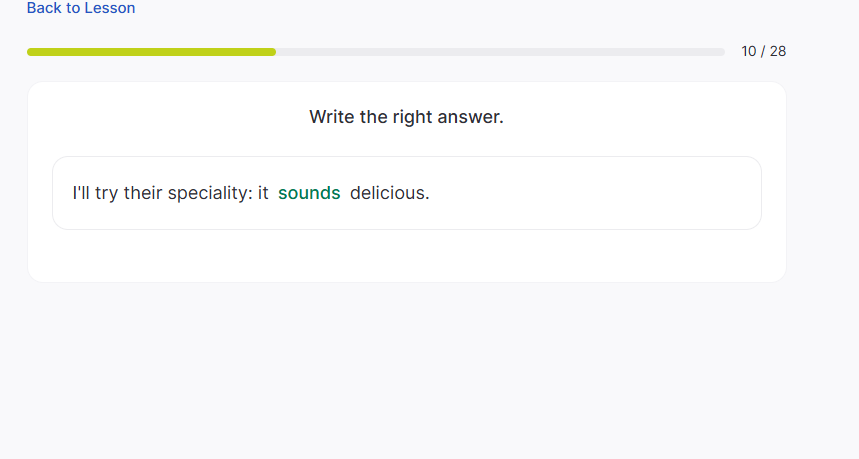Viewport: 859px width, 459px height.
Task: Click the word "answer." in the heading
Action: [x=471, y=117]
